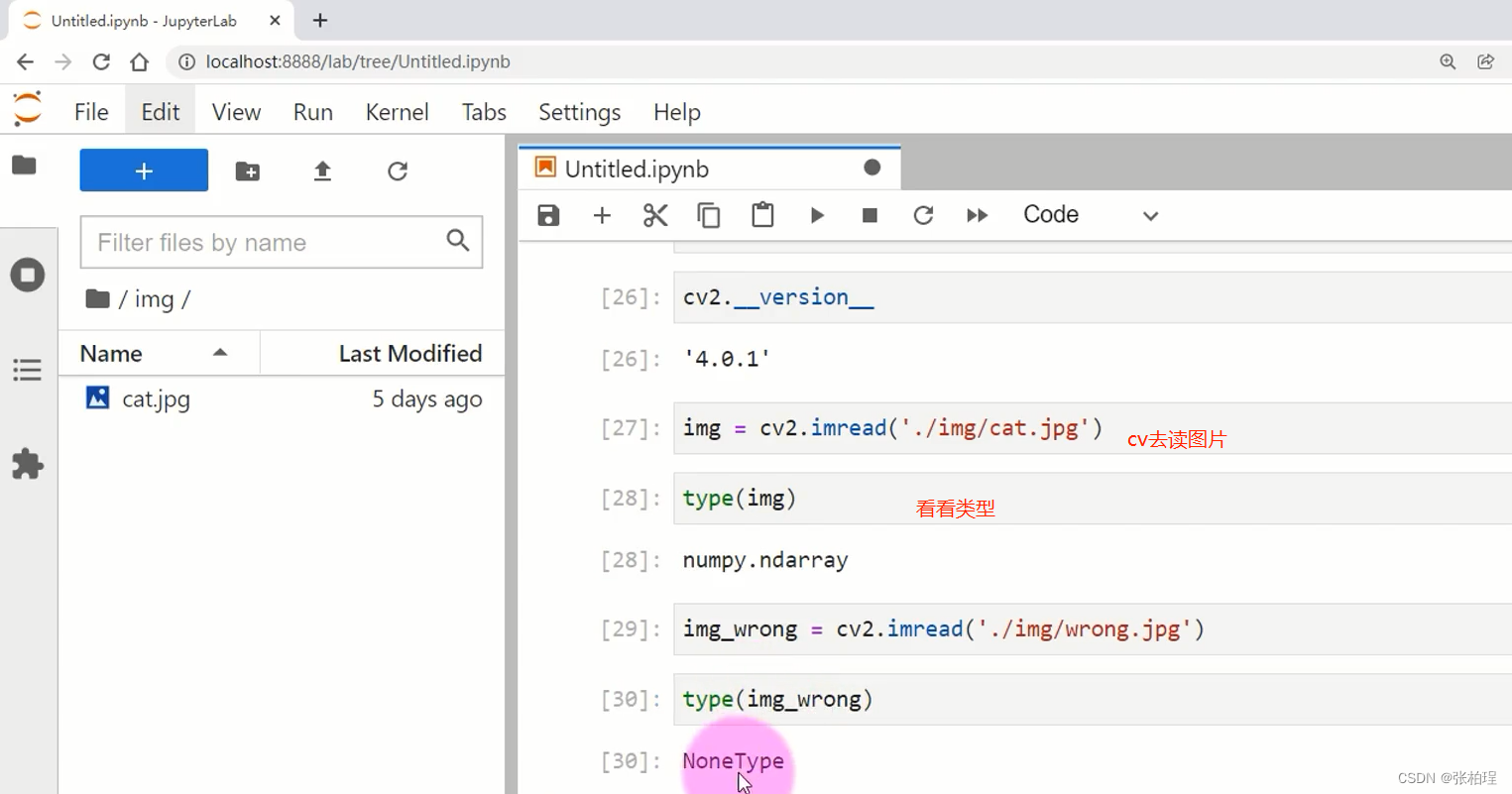Paste cells from the clipboard

[762, 215]
